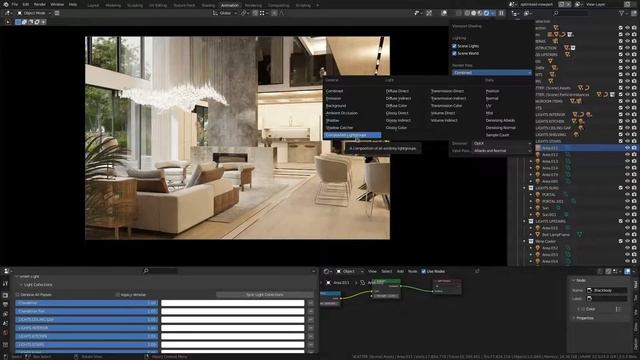Select Composited Lightgroups render pass

(x=352, y=135)
